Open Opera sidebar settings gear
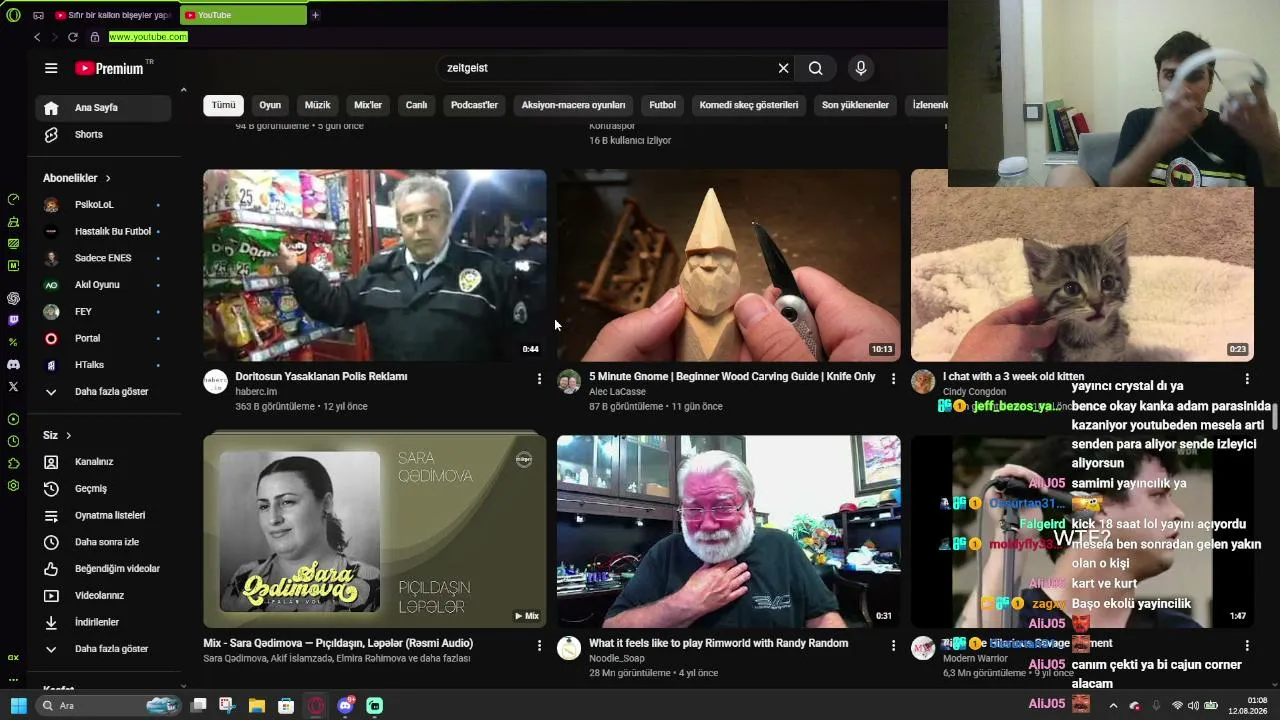This screenshot has width=1280, height=720. (13, 485)
